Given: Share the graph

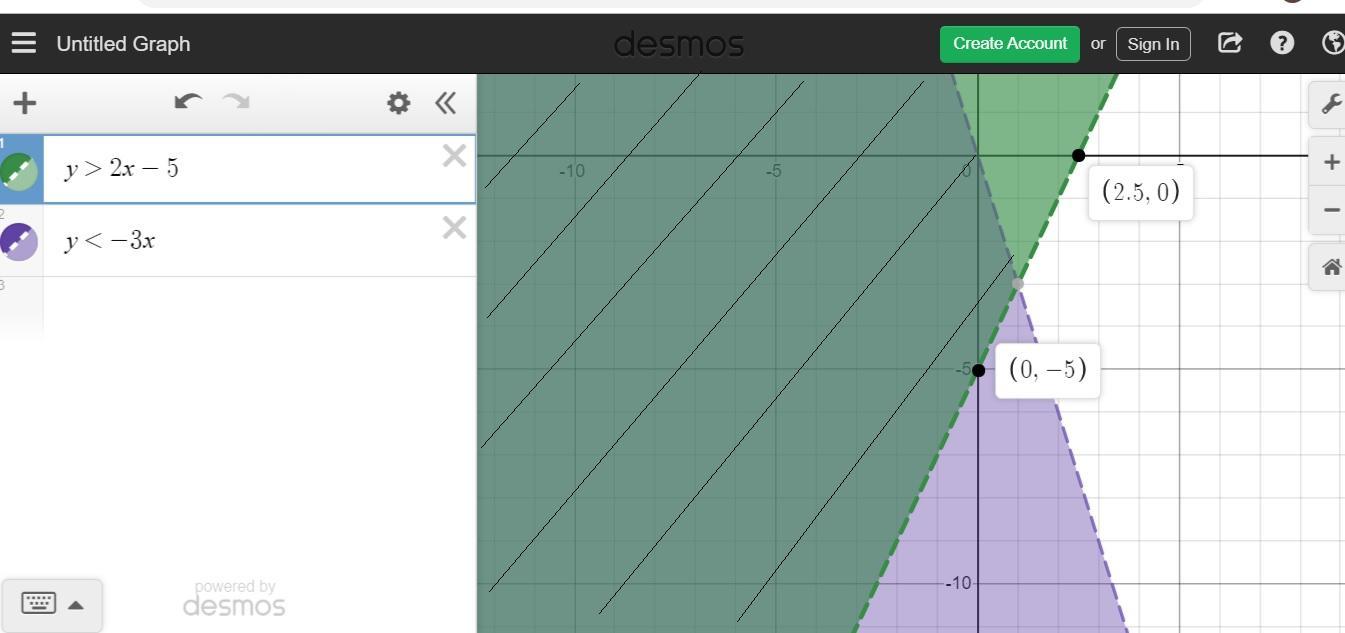Looking at the screenshot, I should pos(1230,43).
